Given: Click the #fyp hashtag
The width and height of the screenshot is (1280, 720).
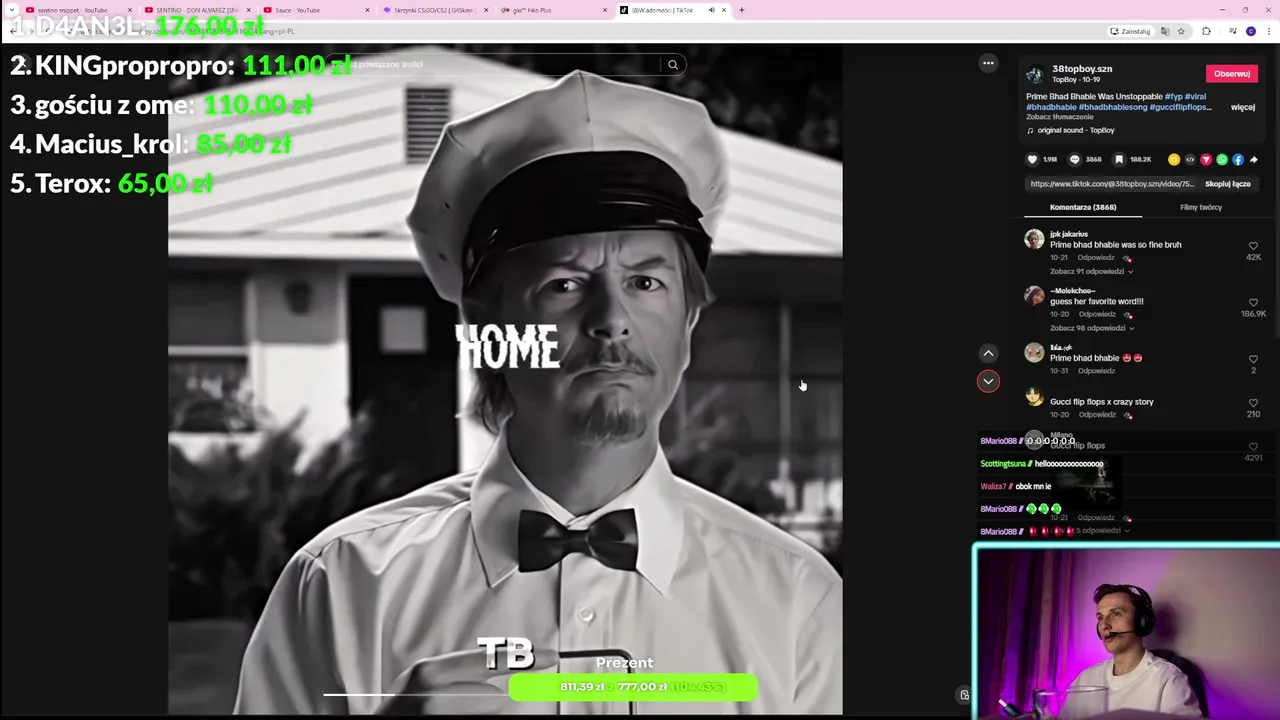Looking at the screenshot, I should point(1173,97).
